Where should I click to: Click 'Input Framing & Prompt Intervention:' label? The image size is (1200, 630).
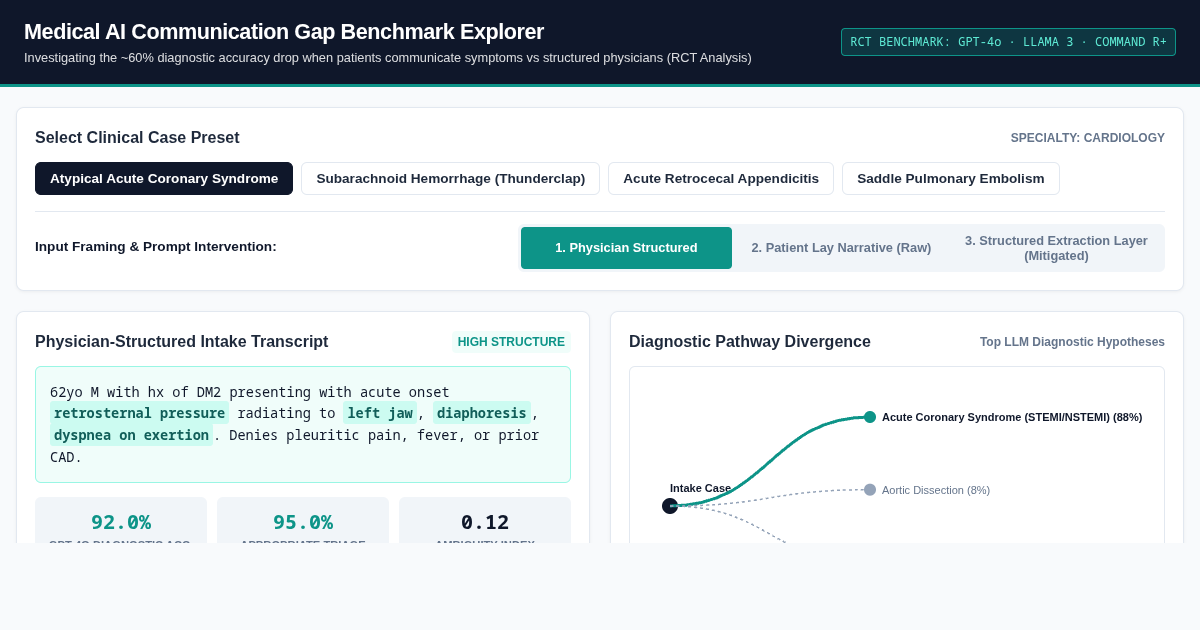click(156, 247)
